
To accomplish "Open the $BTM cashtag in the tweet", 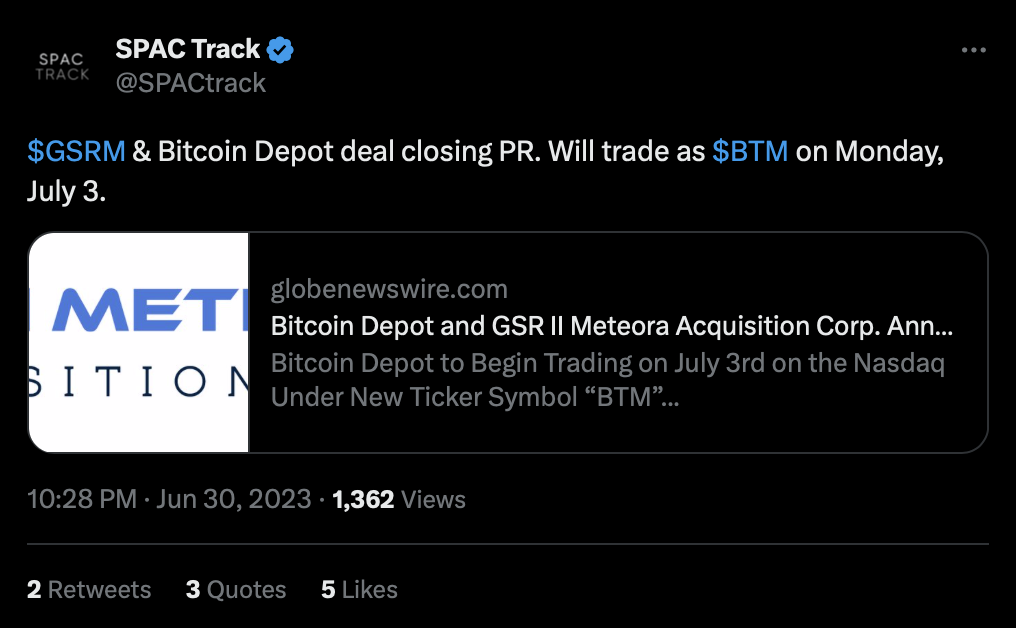I will click(750, 151).
